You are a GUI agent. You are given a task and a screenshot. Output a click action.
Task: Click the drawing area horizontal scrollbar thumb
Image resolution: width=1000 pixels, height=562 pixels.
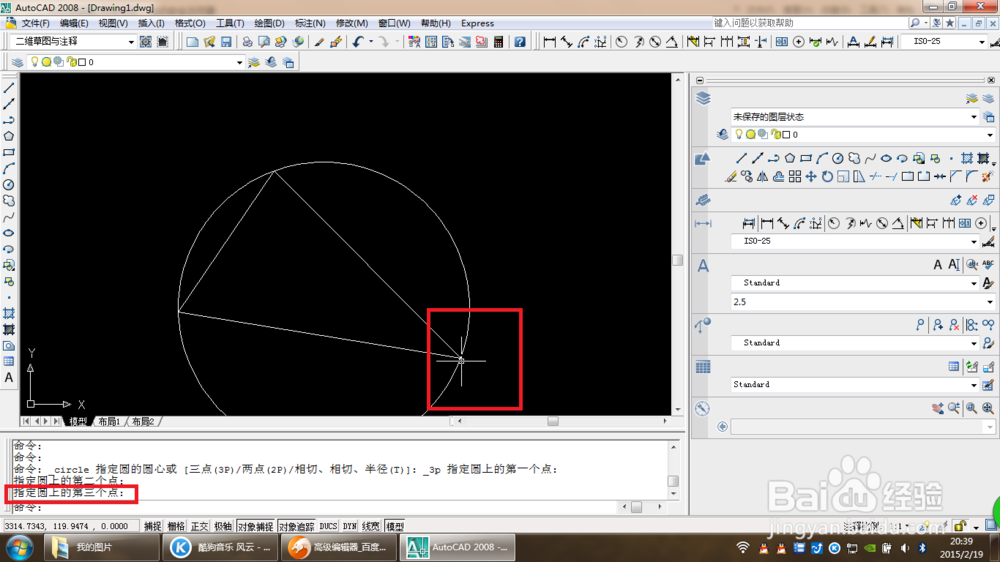click(553, 421)
